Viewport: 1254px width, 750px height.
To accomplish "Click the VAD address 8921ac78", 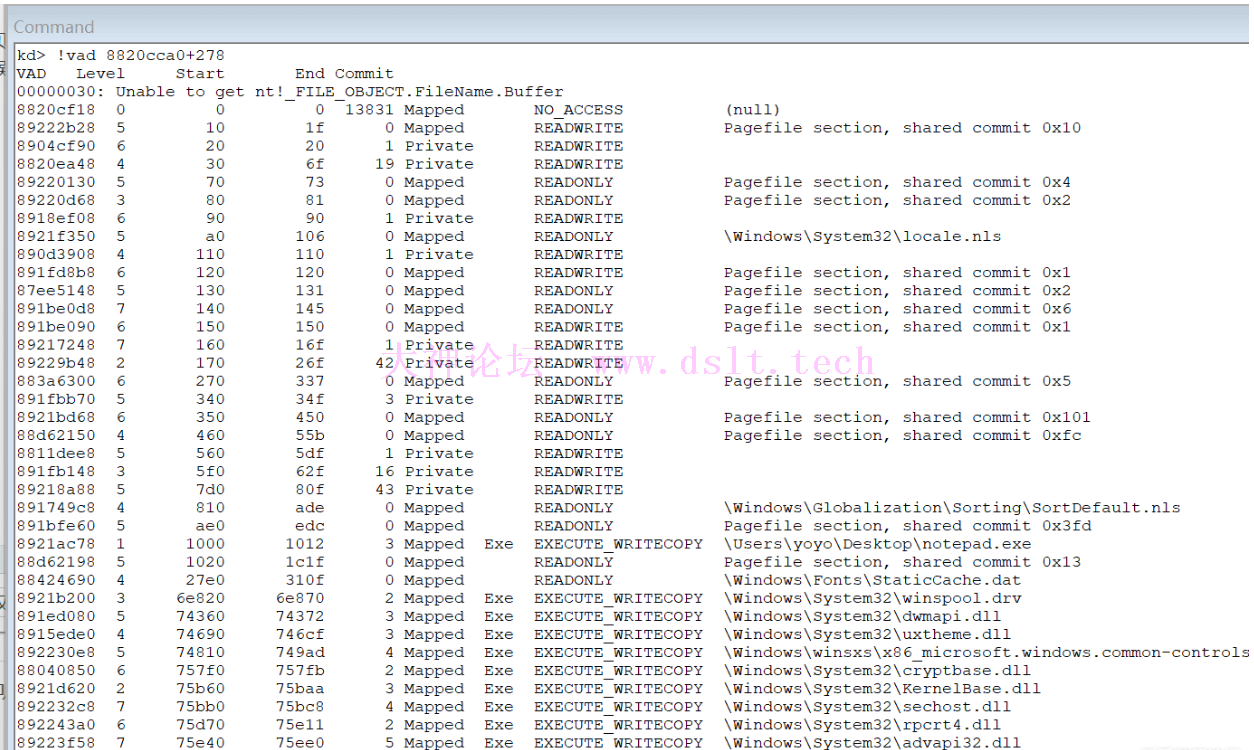I will pos(56,544).
